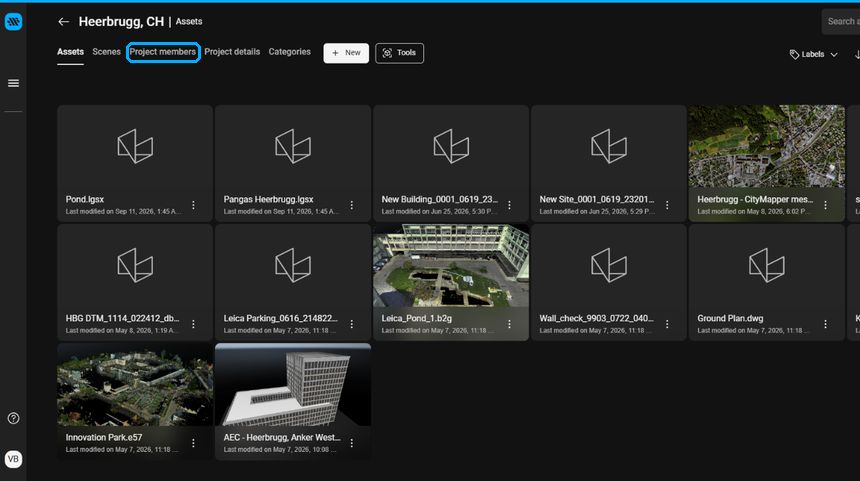
Task: Click cube placeholder on New Building_0001 card
Action: point(451,146)
